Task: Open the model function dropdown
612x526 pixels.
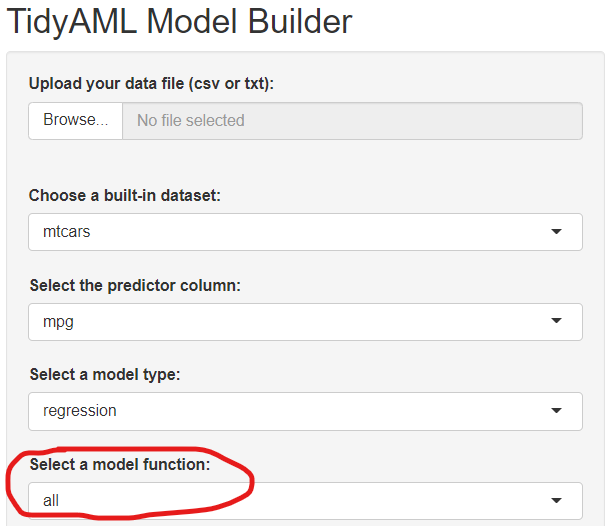Action: [305, 500]
